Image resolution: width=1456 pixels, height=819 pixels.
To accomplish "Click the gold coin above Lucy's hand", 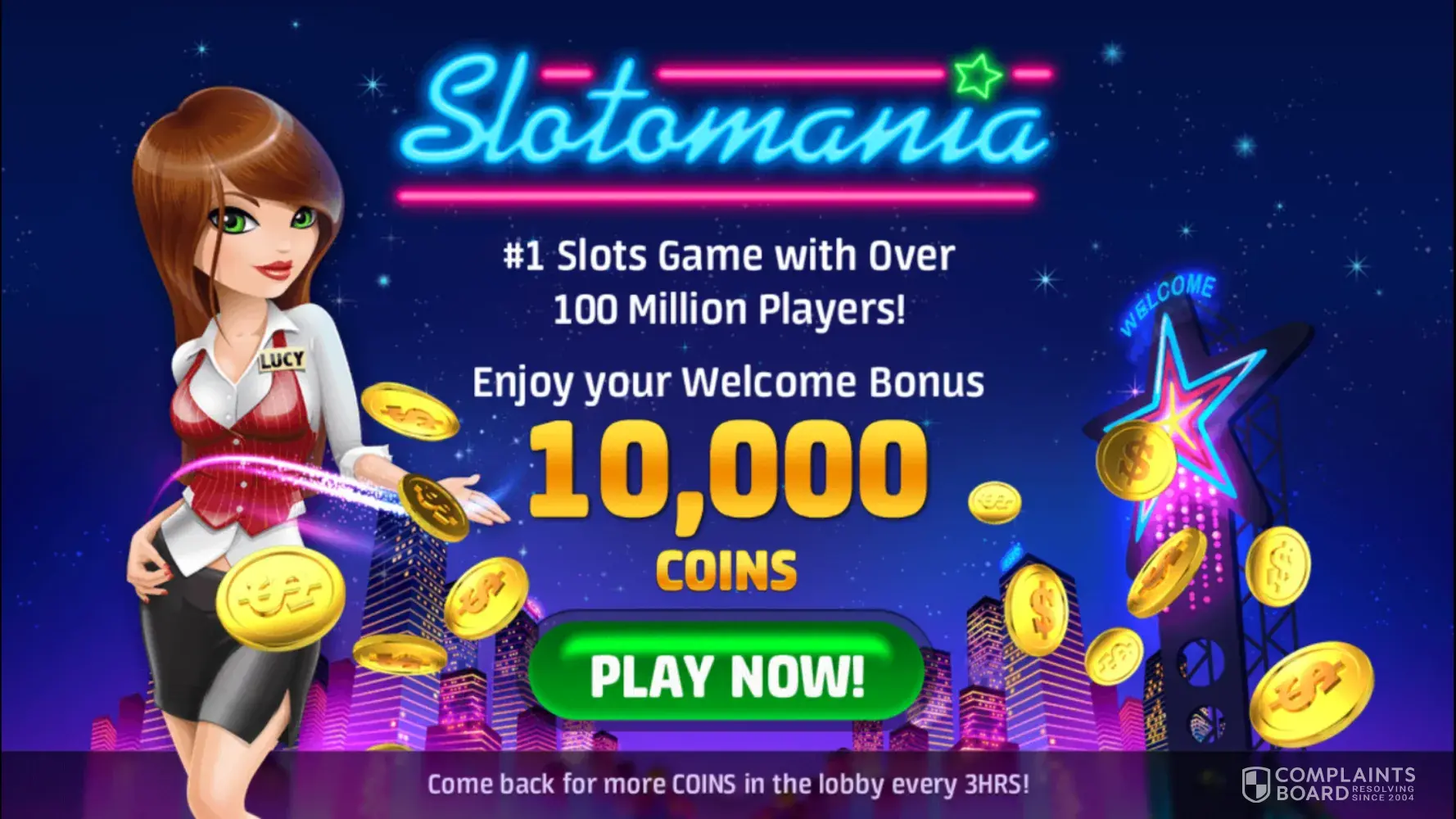I will (x=409, y=411).
